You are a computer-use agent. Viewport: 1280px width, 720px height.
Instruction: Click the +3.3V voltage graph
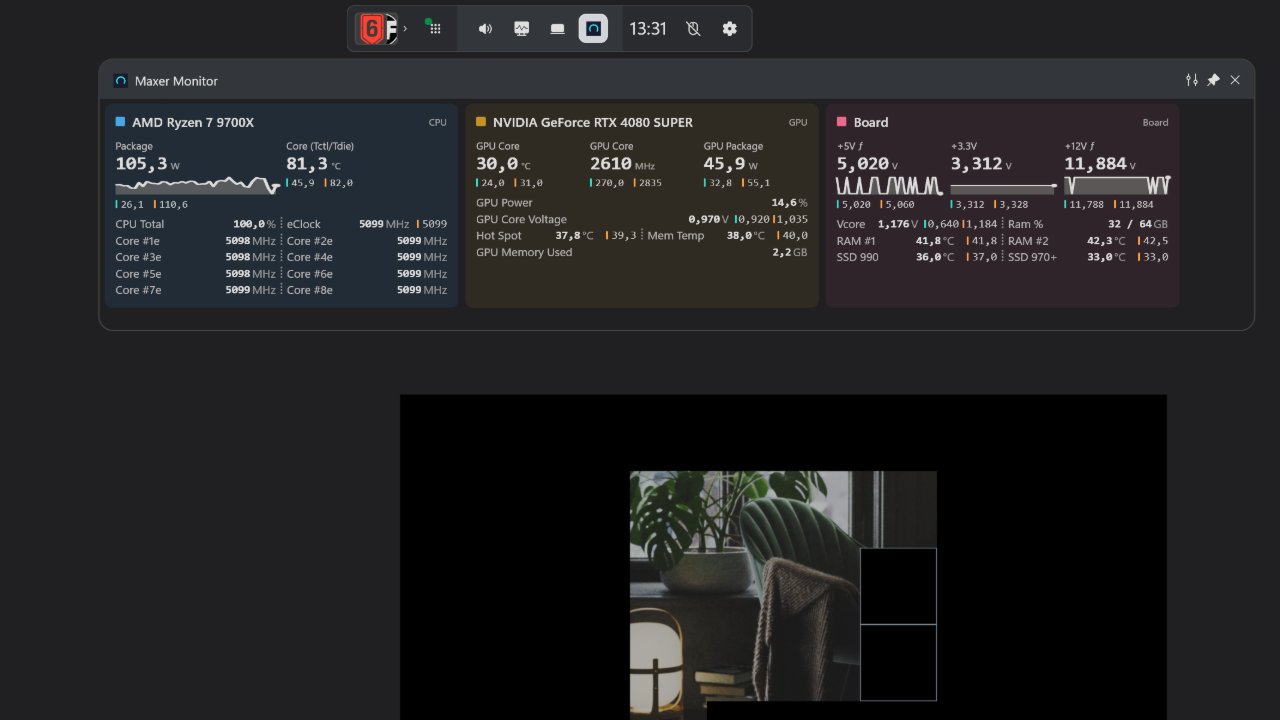[x=1003, y=187]
